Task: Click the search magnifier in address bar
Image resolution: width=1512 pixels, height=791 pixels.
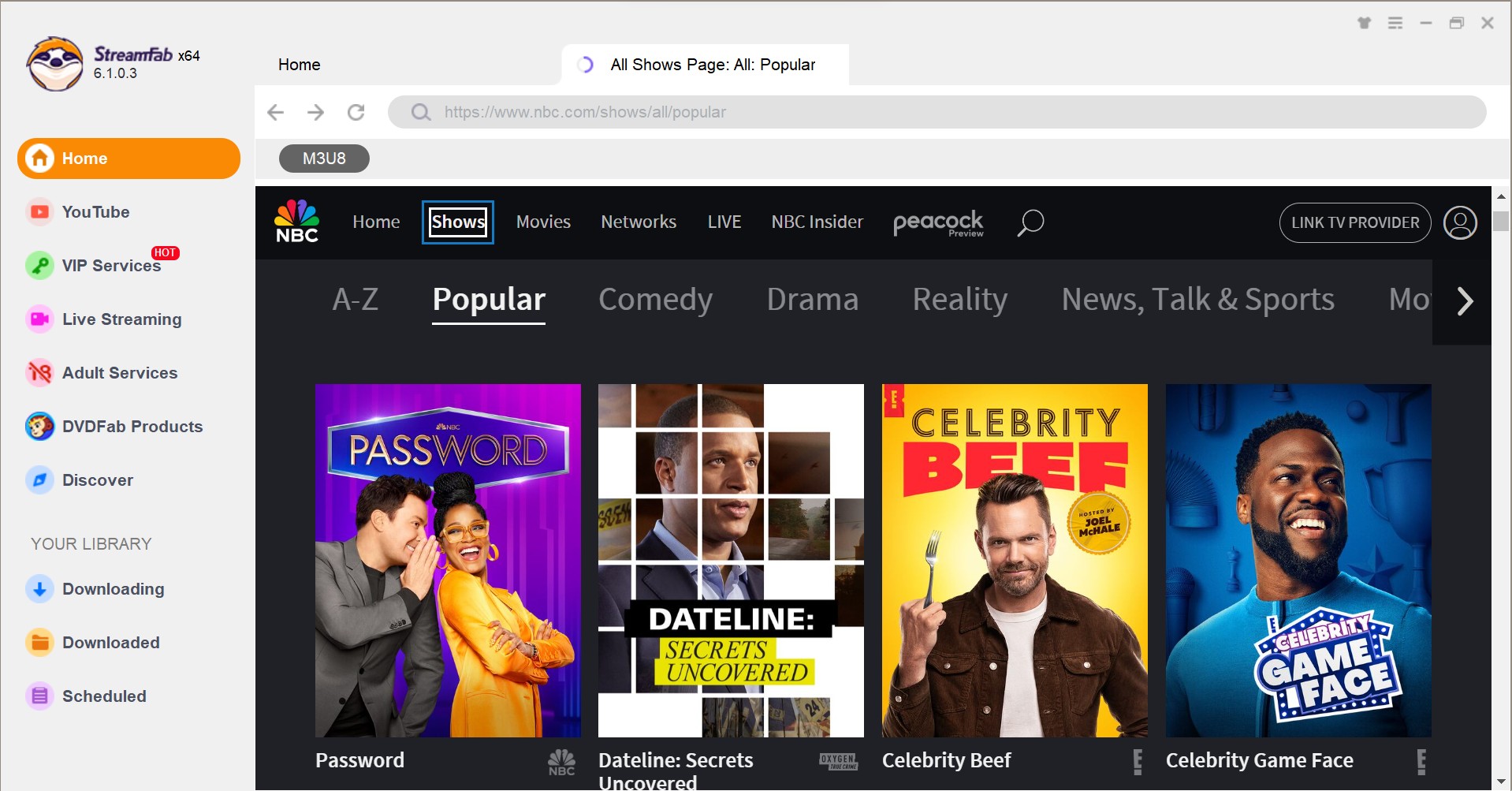Action: click(x=421, y=112)
